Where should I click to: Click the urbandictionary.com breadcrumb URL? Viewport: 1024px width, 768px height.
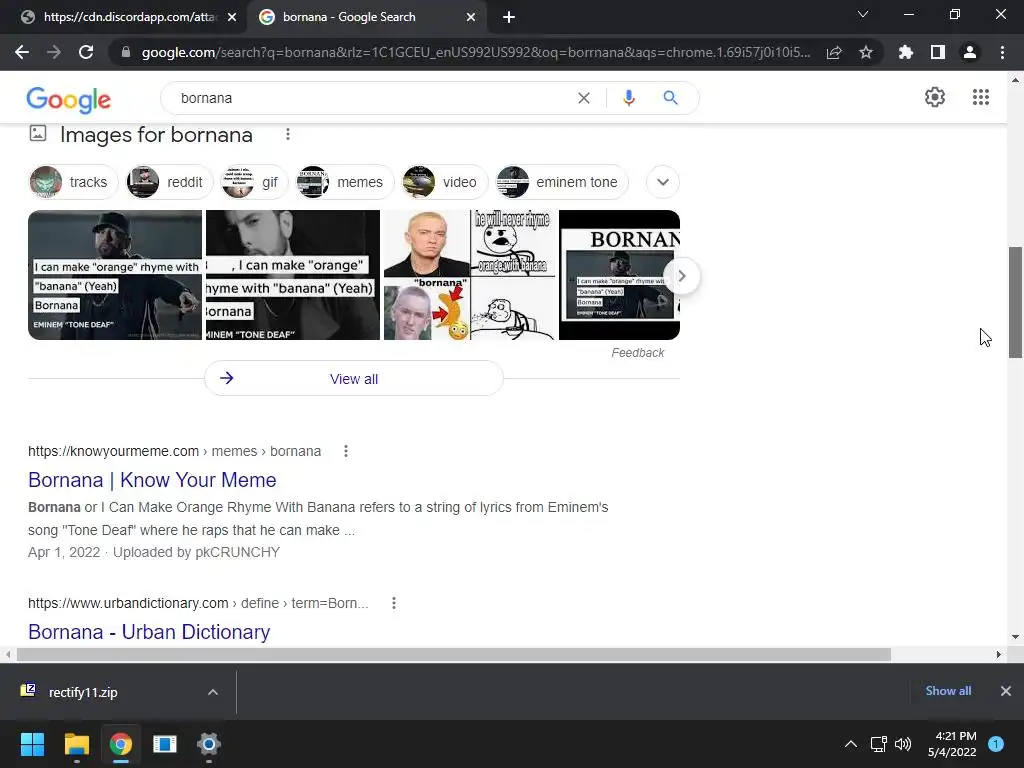pos(198,603)
